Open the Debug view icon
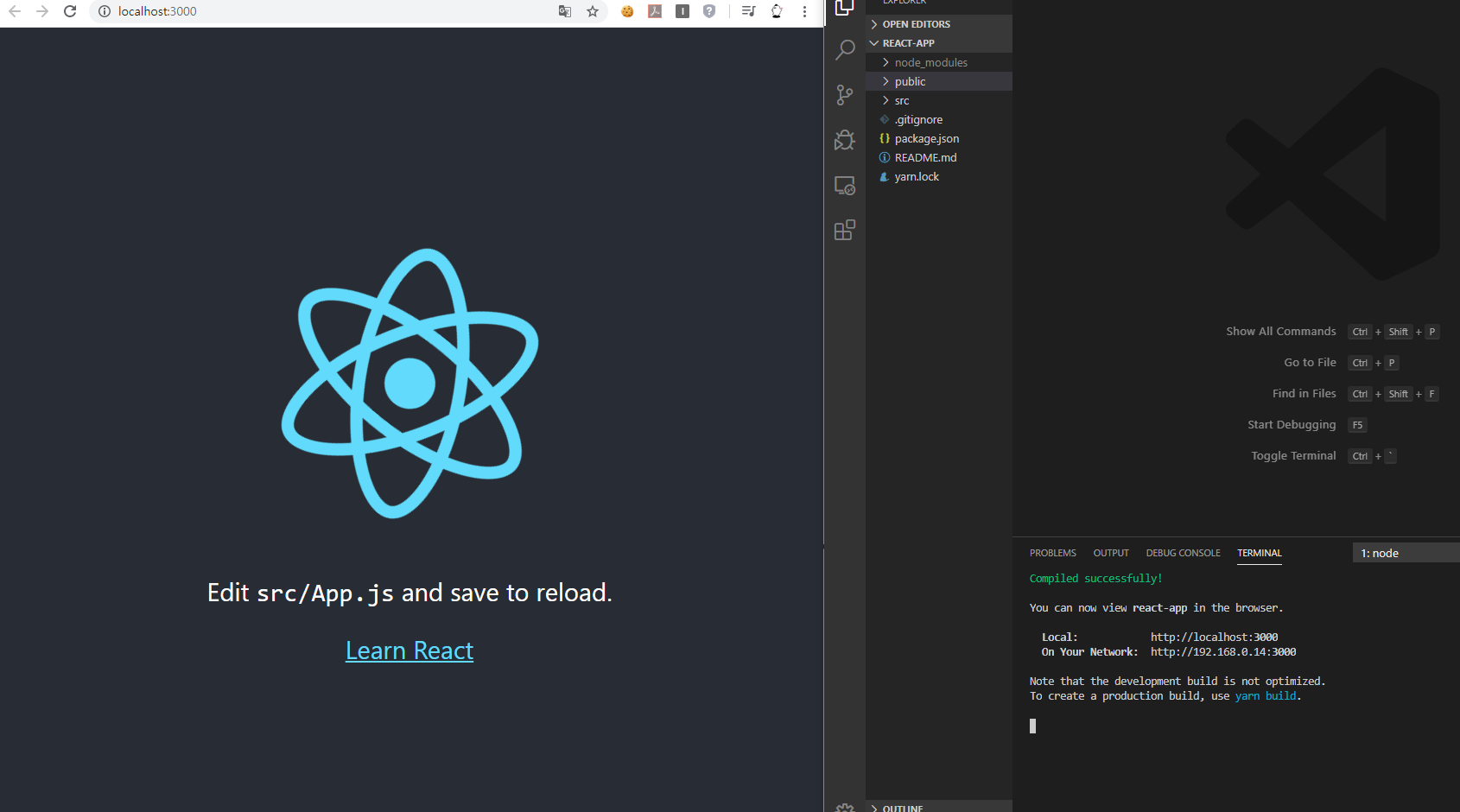1460x812 pixels. 845,140
